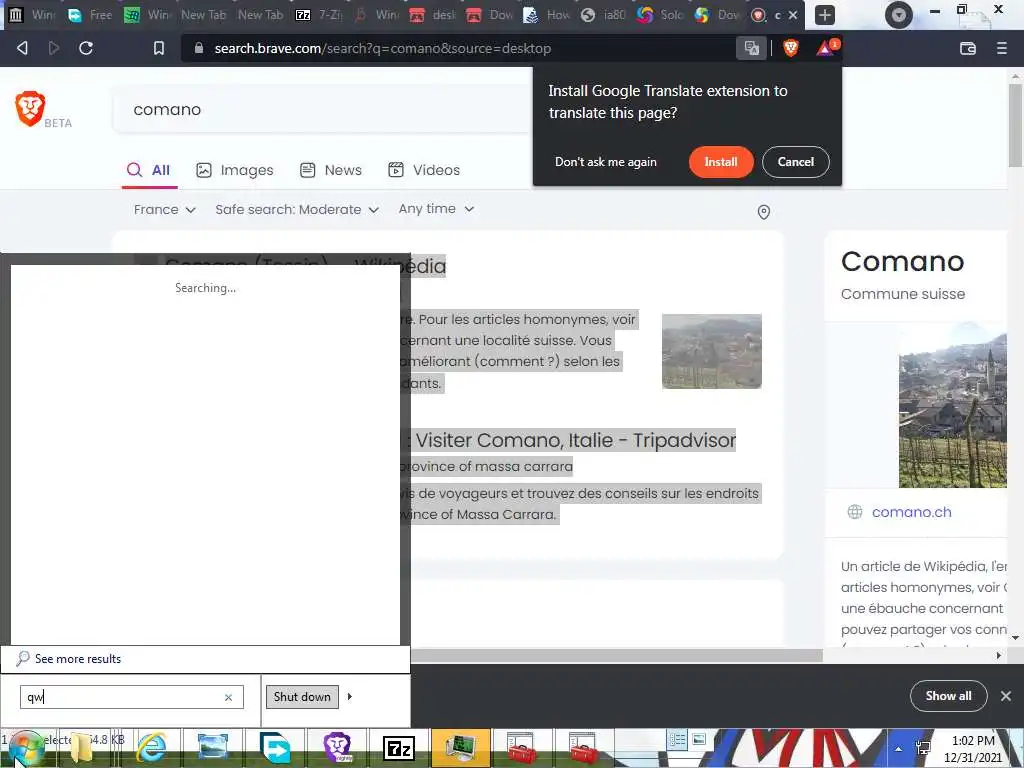
Task: Open the blue arrow app on taskbar
Action: point(275,748)
